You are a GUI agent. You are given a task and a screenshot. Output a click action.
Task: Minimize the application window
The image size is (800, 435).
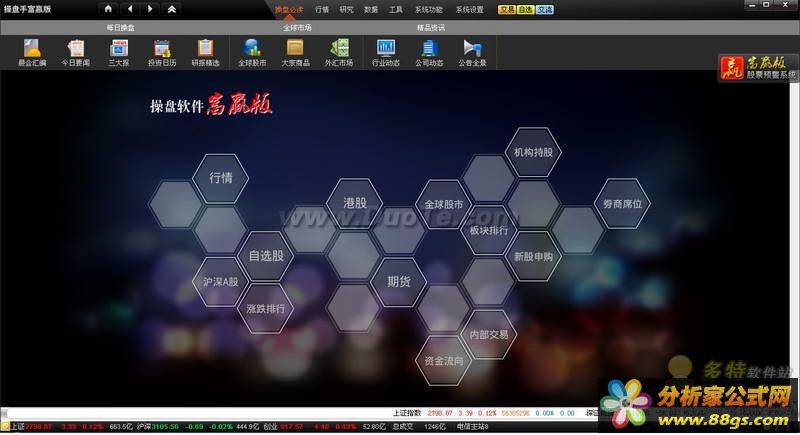[x=752, y=5]
